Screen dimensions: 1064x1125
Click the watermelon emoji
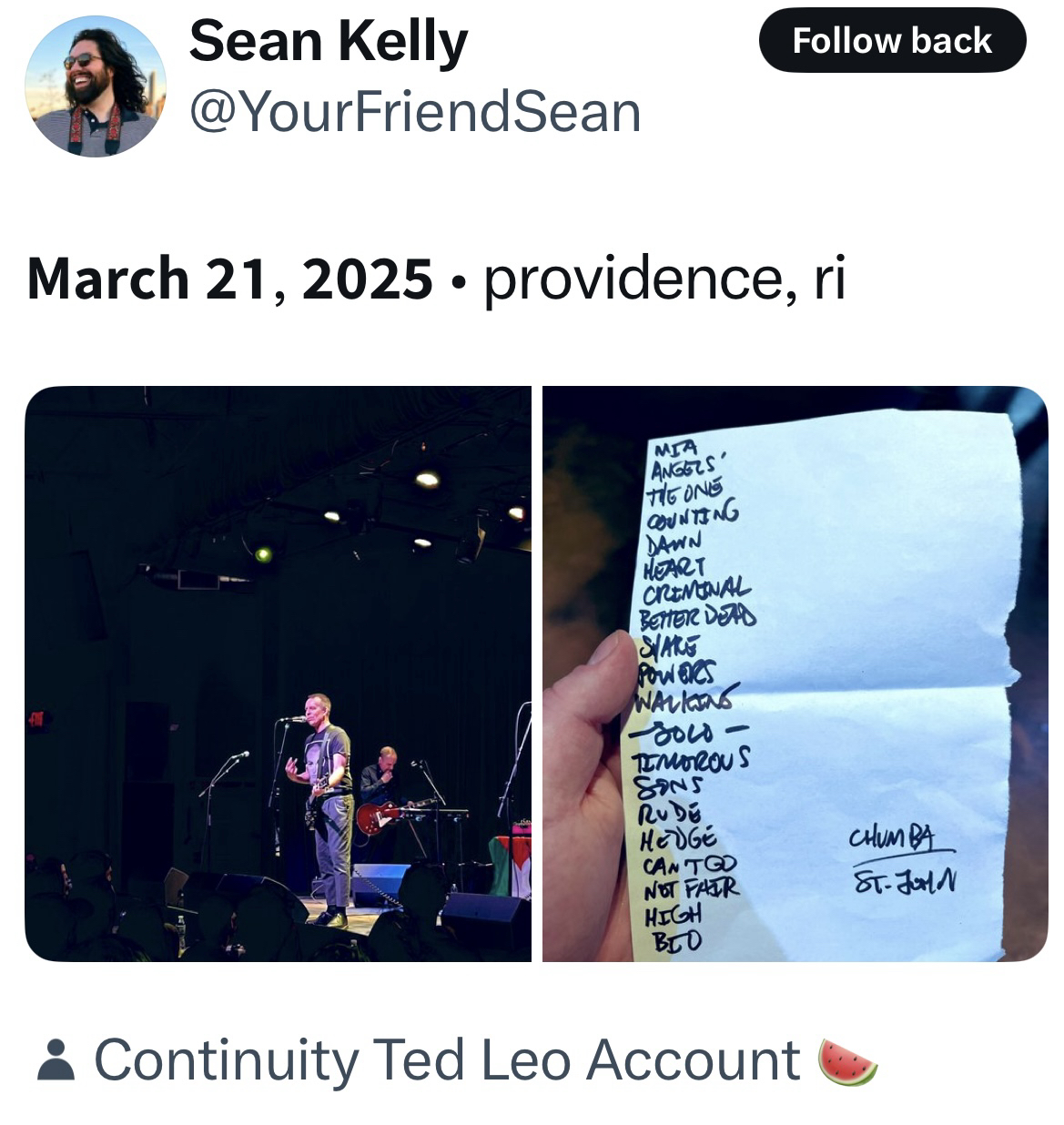coord(847,1060)
